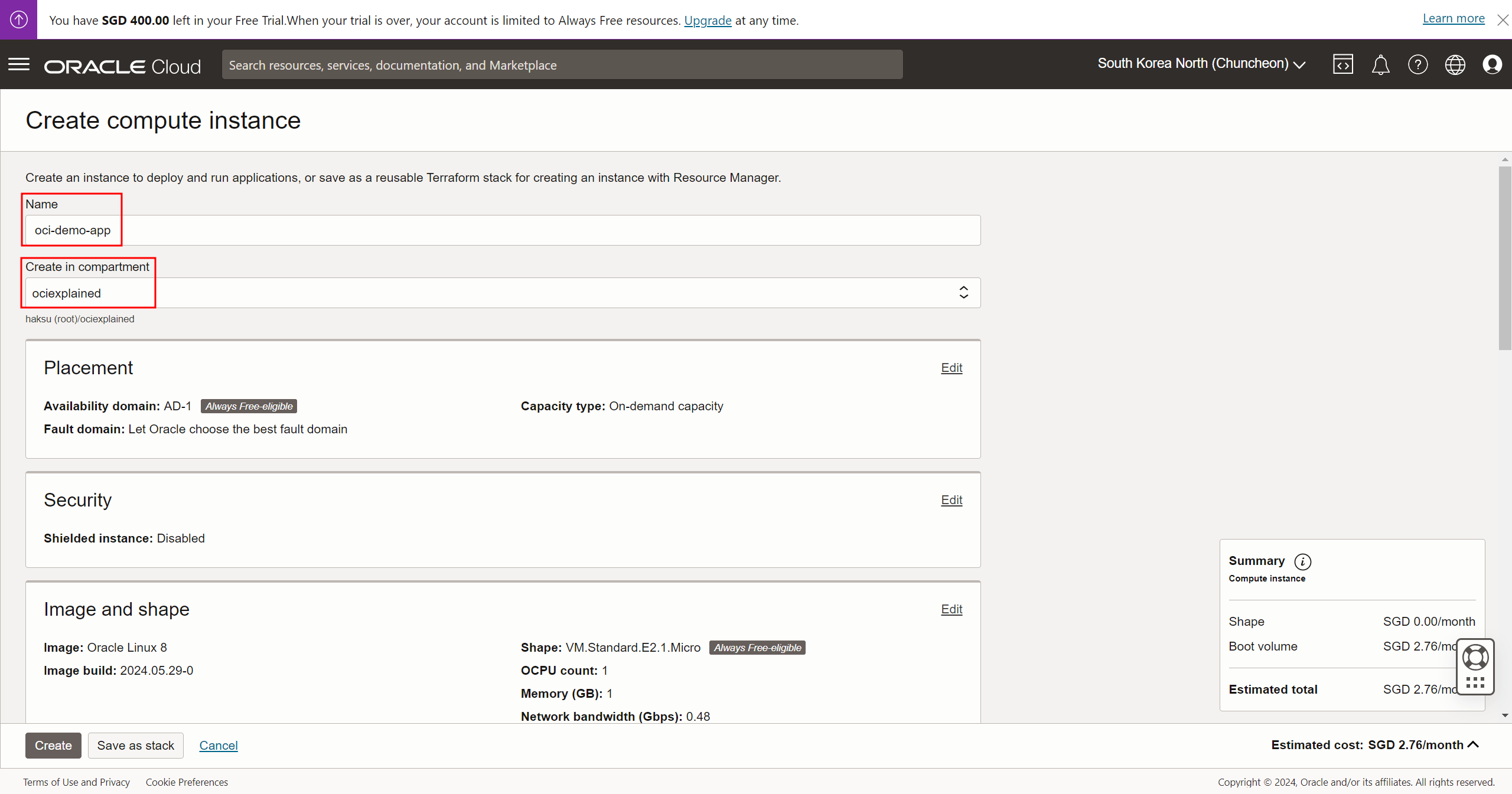Expand the Estimated cost chevron
1512x794 pixels.
coord(1474,744)
